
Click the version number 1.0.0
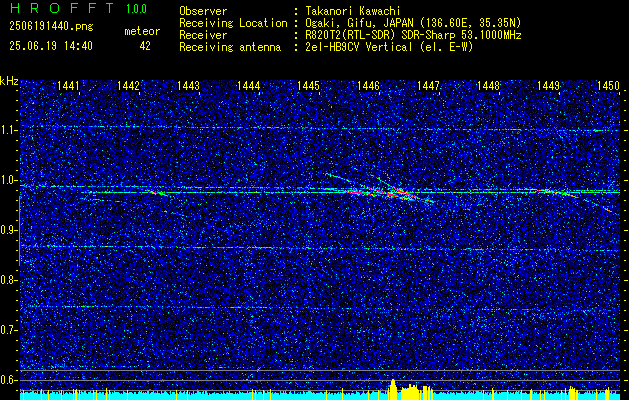pos(136,9)
